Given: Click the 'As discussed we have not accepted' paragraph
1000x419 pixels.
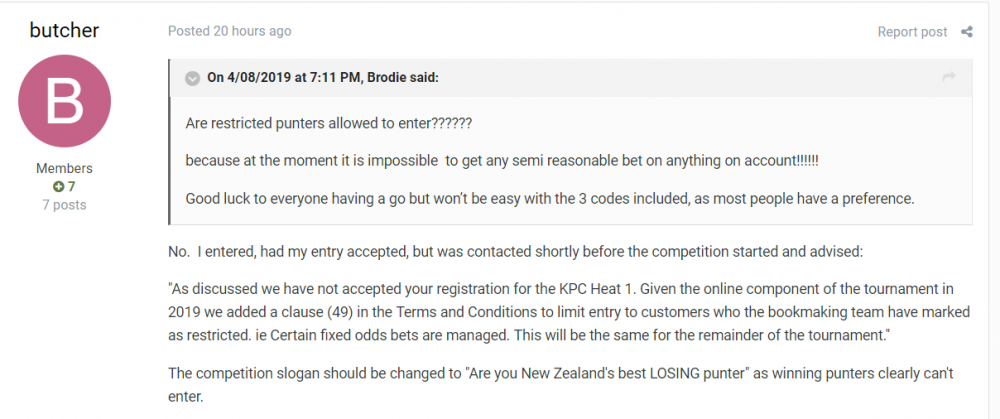Looking at the screenshot, I should click(569, 313).
